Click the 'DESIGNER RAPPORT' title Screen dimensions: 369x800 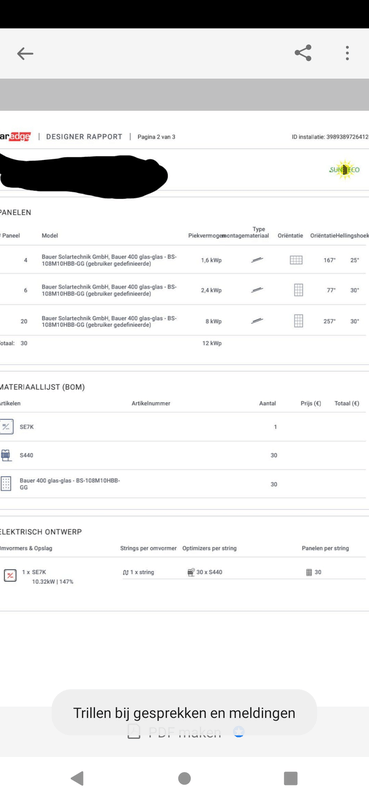(x=84, y=137)
